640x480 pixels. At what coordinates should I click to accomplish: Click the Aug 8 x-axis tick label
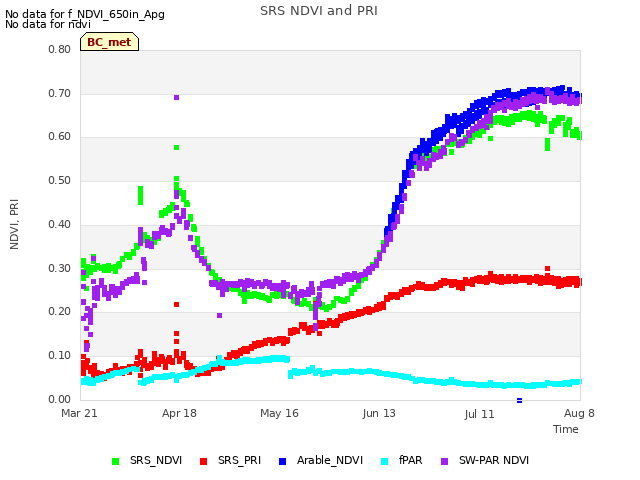tap(579, 413)
